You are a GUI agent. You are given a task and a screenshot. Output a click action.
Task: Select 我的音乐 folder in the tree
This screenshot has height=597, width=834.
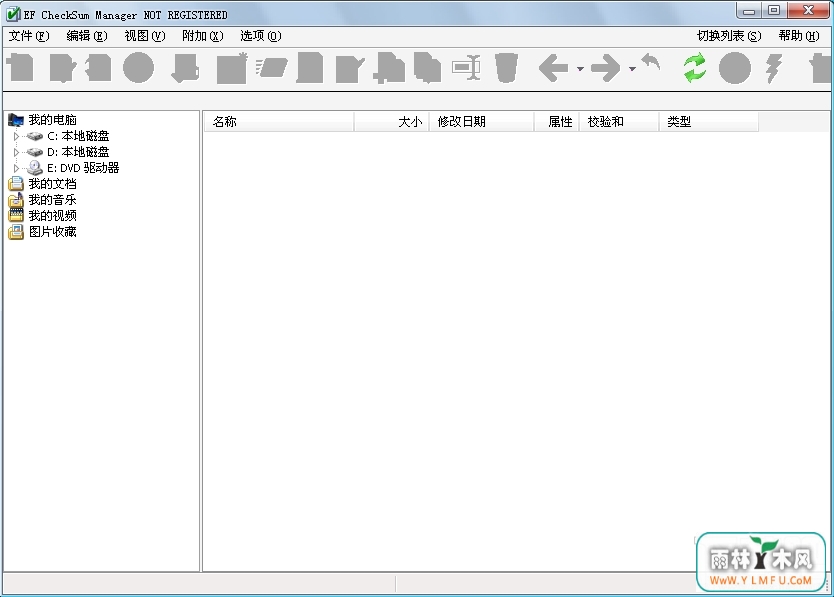click(53, 200)
